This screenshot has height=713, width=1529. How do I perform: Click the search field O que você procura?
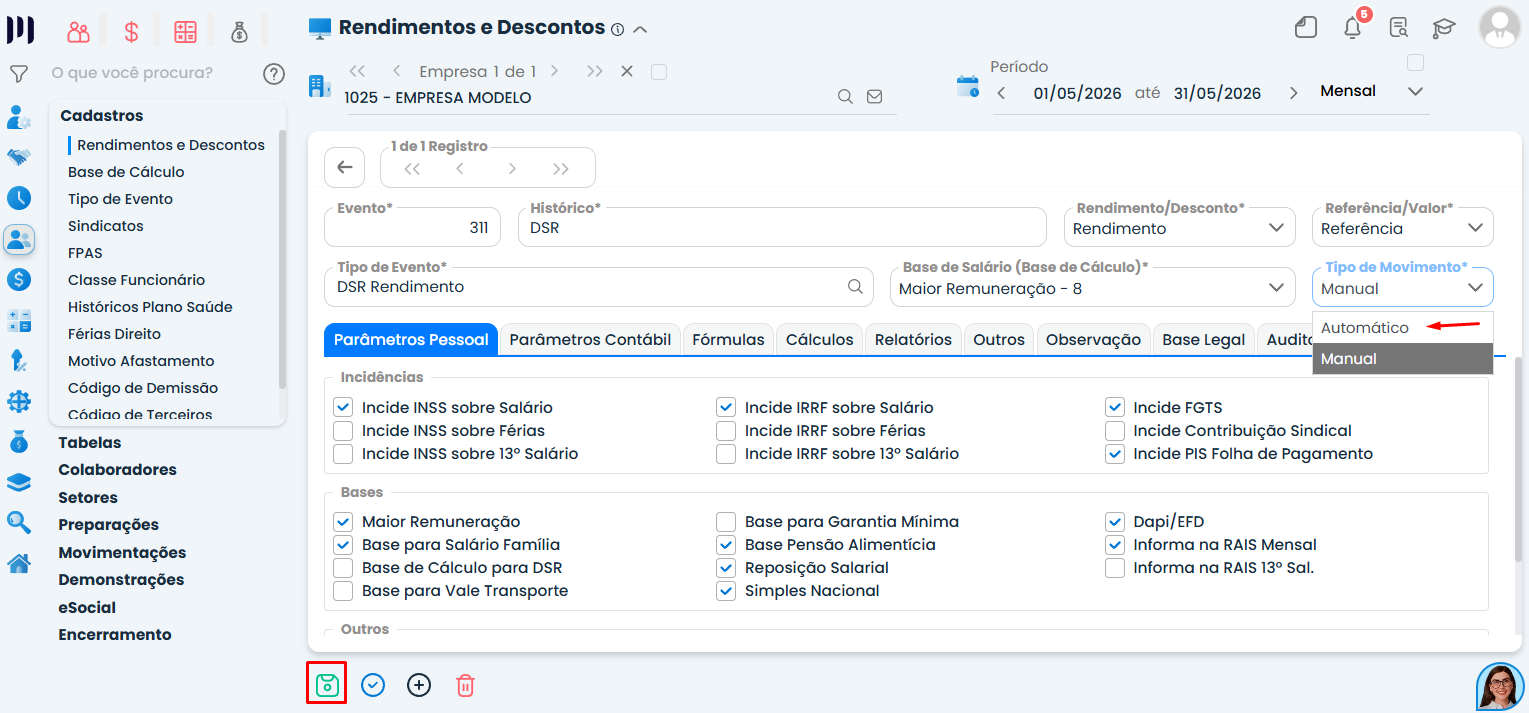(132, 73)
